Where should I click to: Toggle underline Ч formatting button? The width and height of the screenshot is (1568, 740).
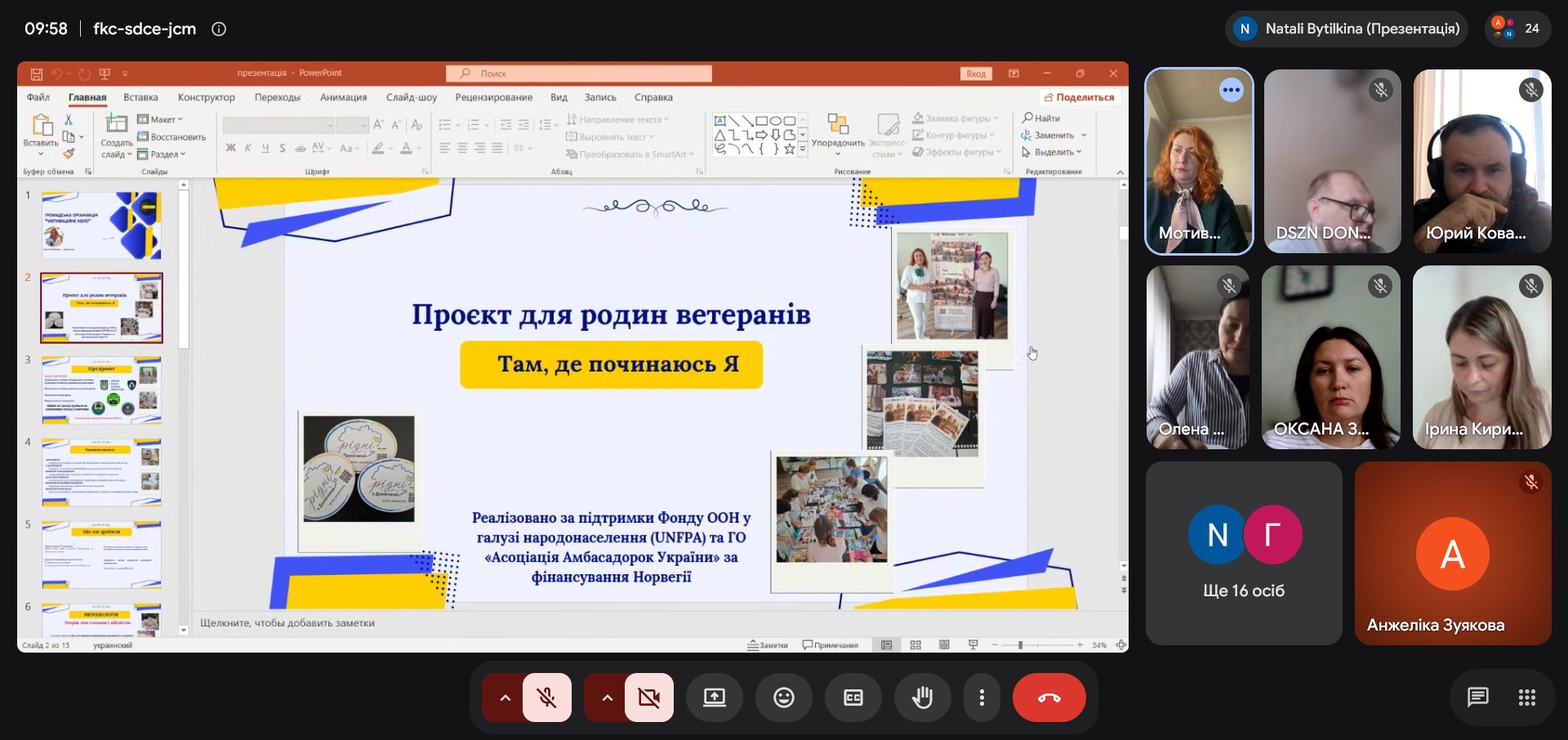[x=265, y=148]
